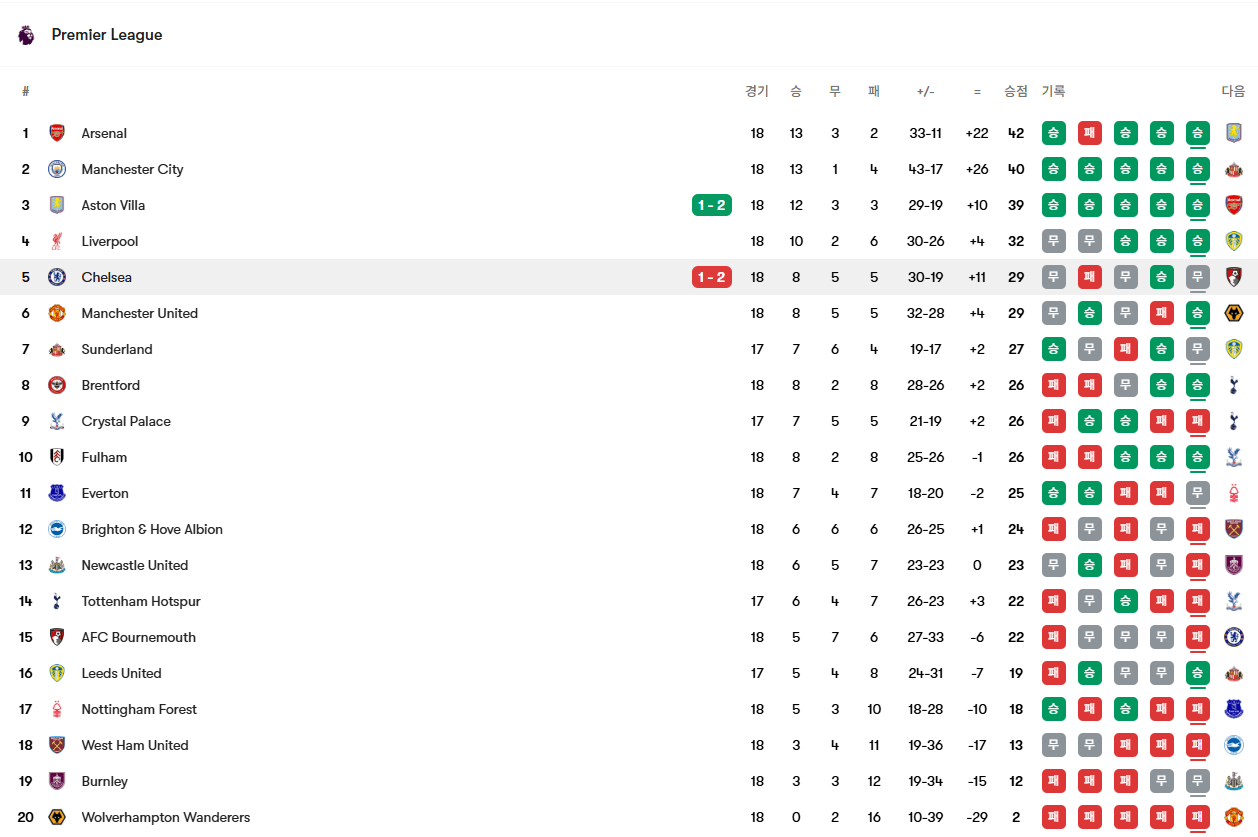Viewport: 1258px width, 837px height.
Task: Click the Liverpool crest in standings
Action: point(57,241)
